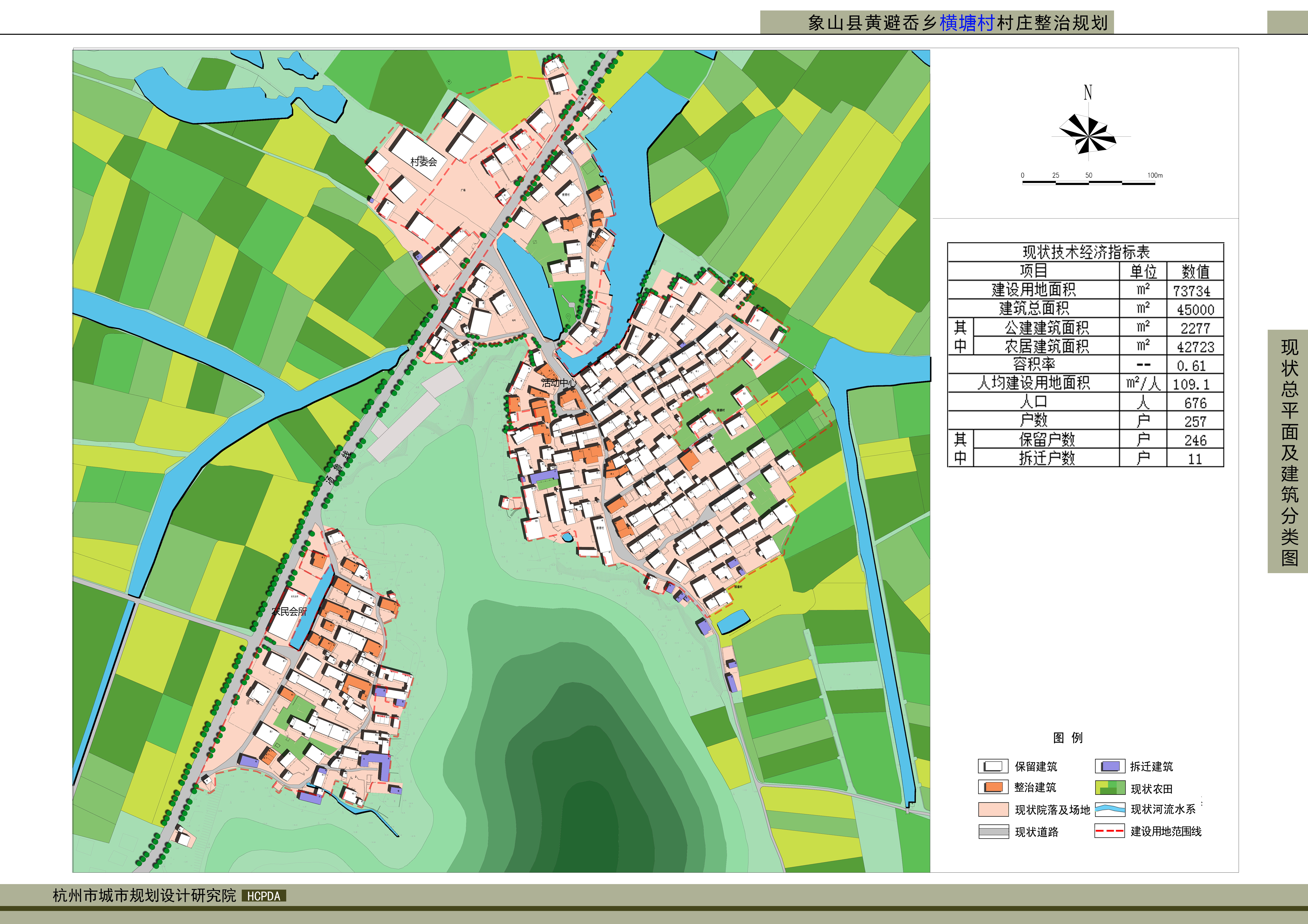Select the 整治建筑 legend label
The image size is (1308, 924).
pyautogui.click(x=1035, y=787)
